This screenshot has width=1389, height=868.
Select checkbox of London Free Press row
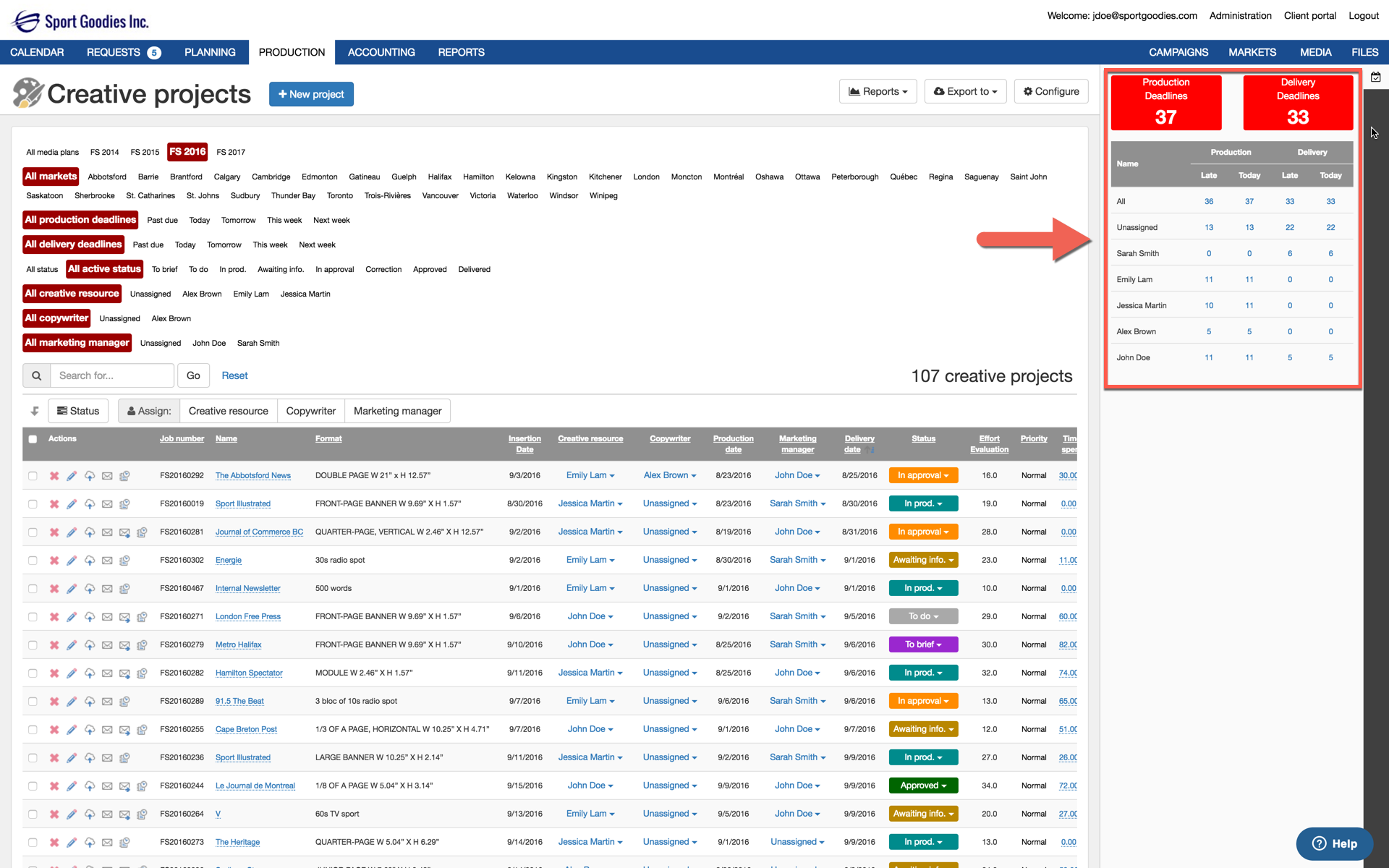[x=33, y=617]
